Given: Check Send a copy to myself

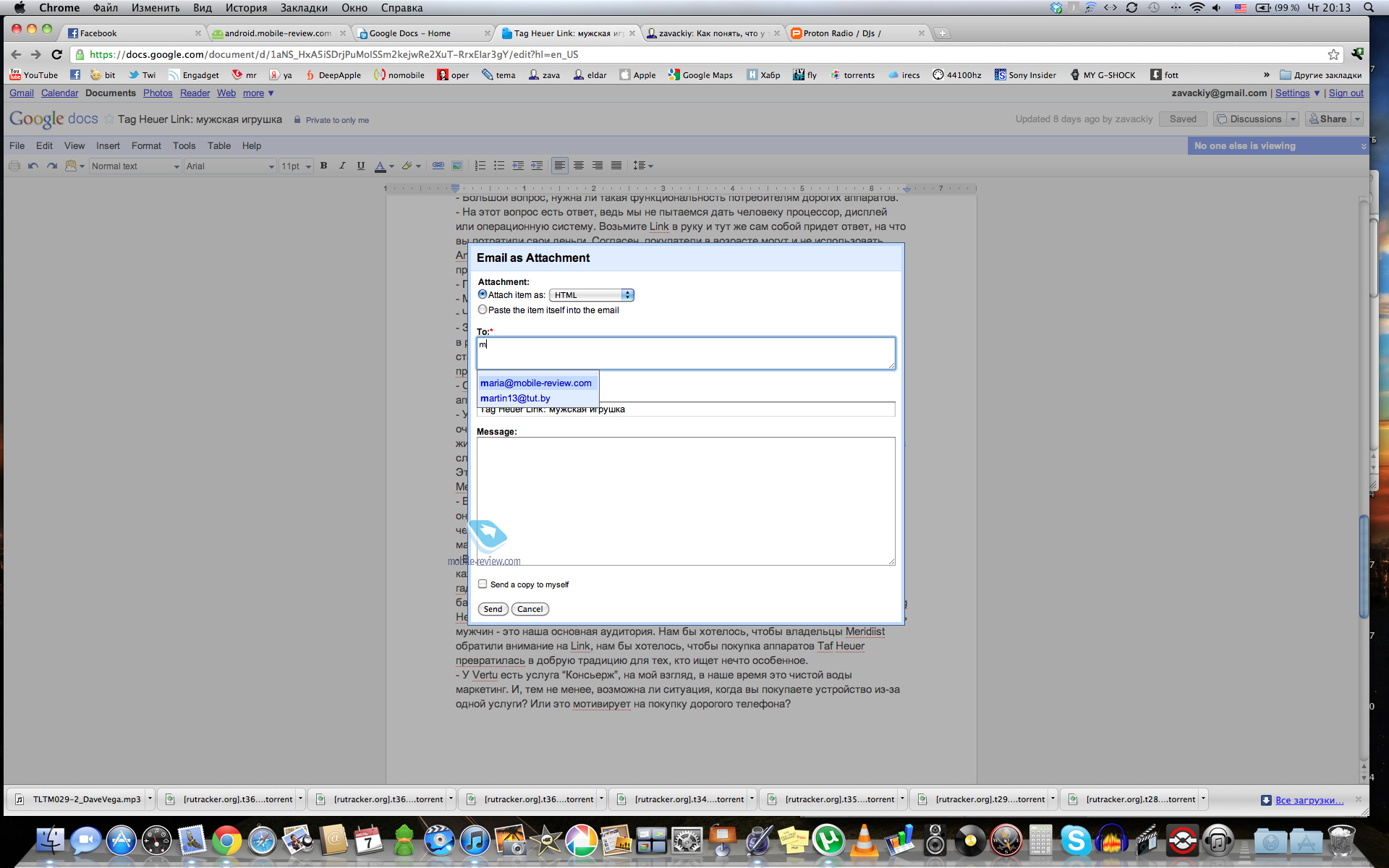Looking at the screenshot, I should tap(483, 584).
